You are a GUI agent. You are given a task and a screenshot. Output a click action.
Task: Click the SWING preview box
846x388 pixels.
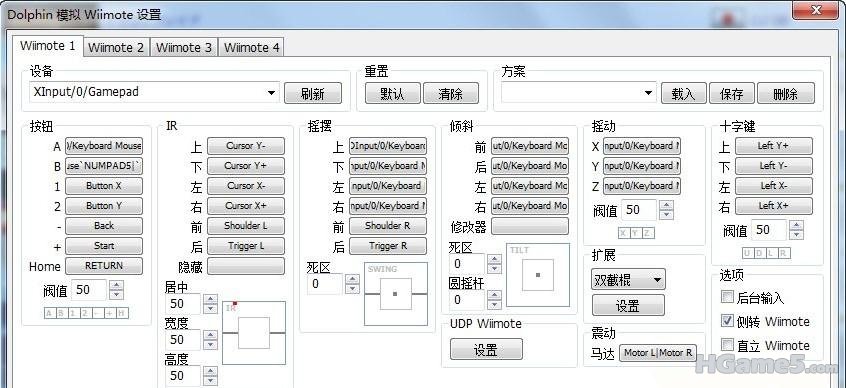395,294
